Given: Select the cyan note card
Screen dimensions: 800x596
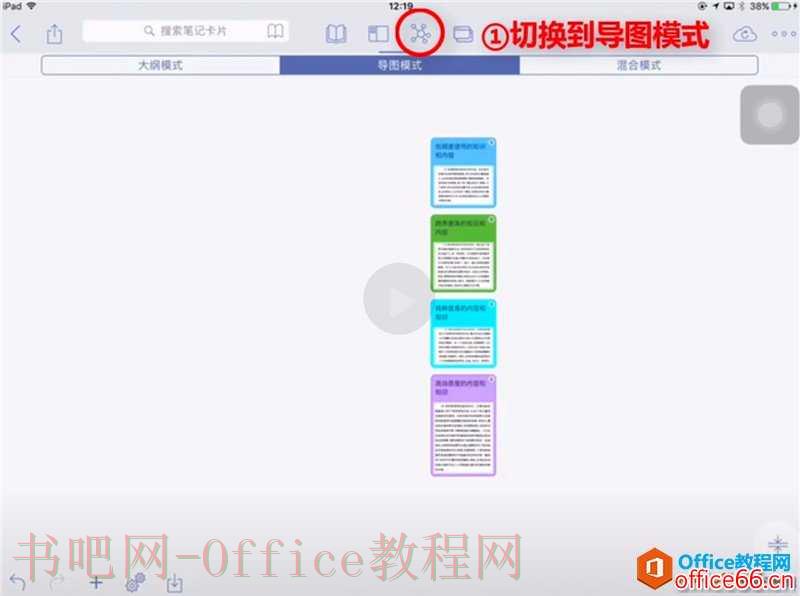Looking at the screenshot, I should click(463, 334).
